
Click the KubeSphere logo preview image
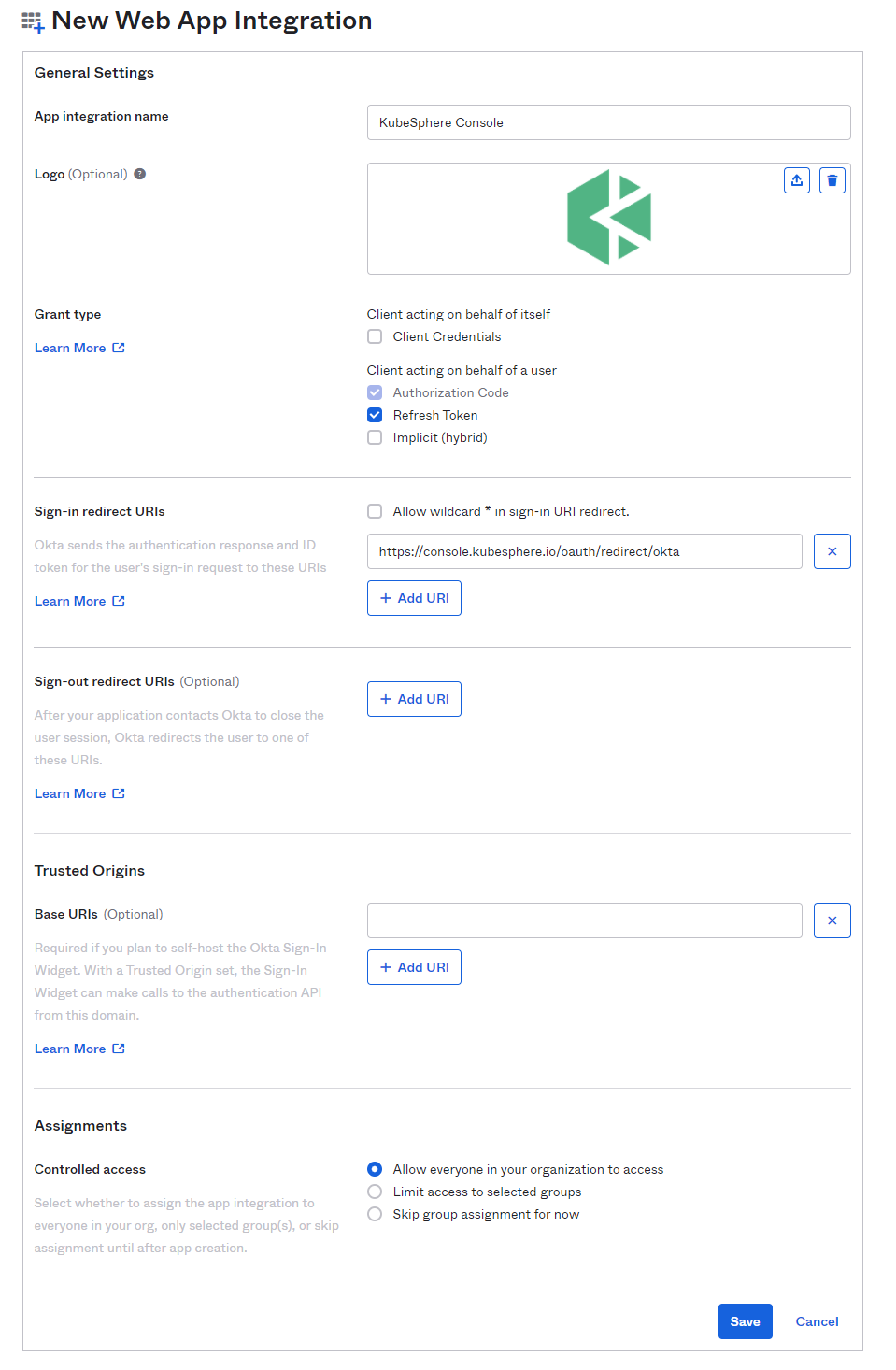[x=609, y=218]
